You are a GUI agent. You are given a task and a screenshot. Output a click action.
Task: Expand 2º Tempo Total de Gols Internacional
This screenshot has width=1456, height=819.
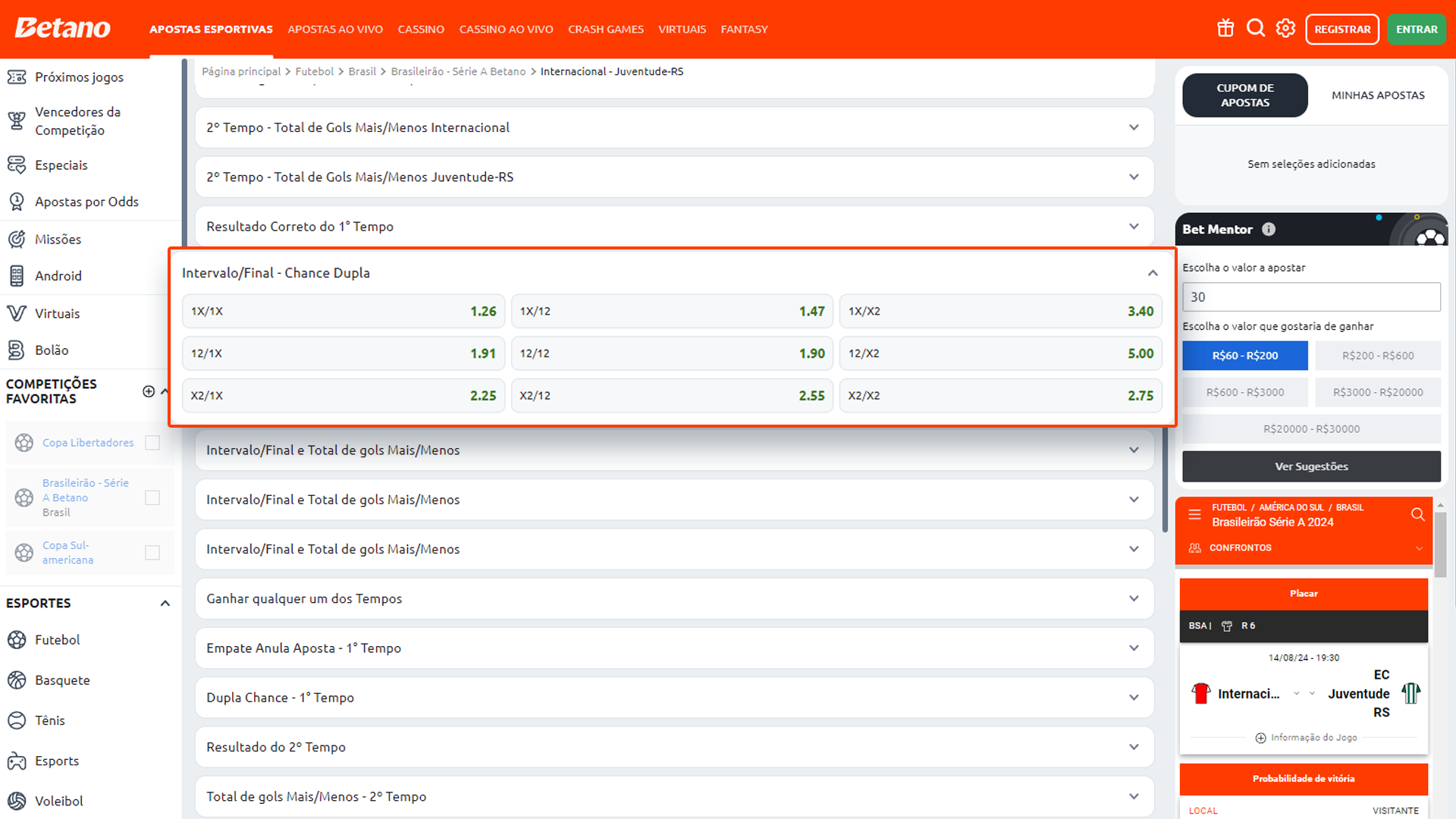[x=674, y=127]
